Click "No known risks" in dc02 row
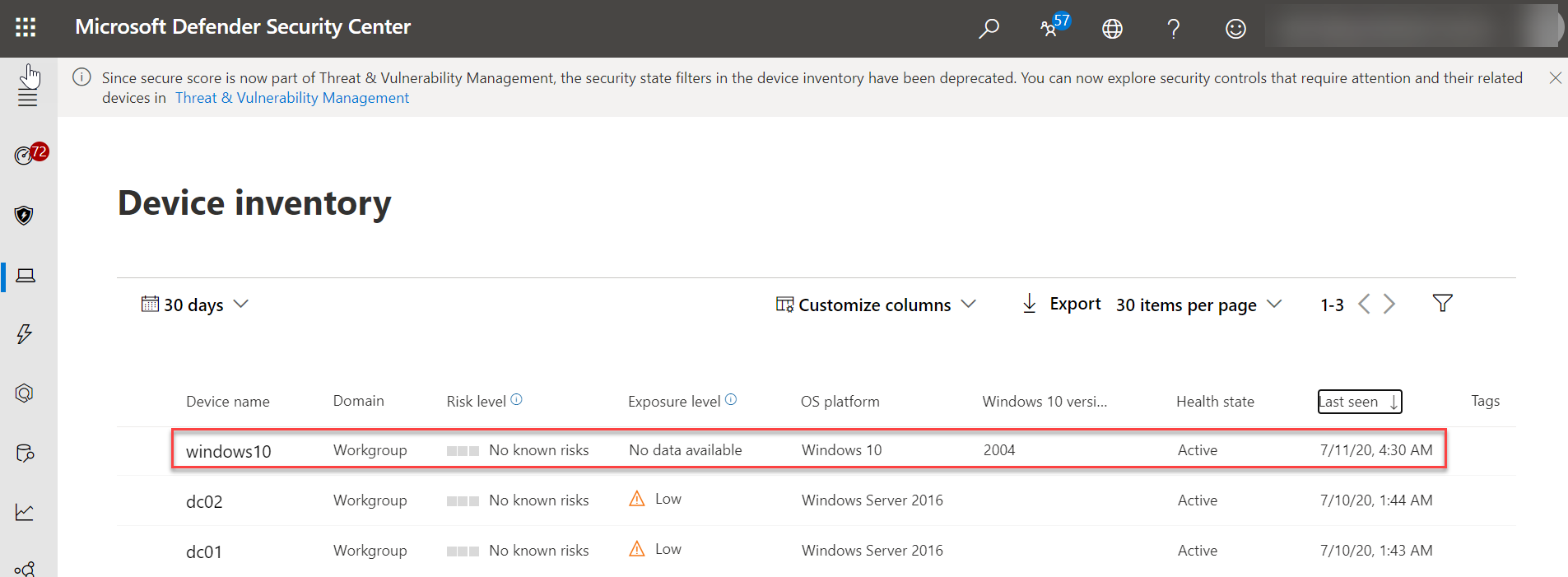The image size is (1568, 577). point(539,500)
